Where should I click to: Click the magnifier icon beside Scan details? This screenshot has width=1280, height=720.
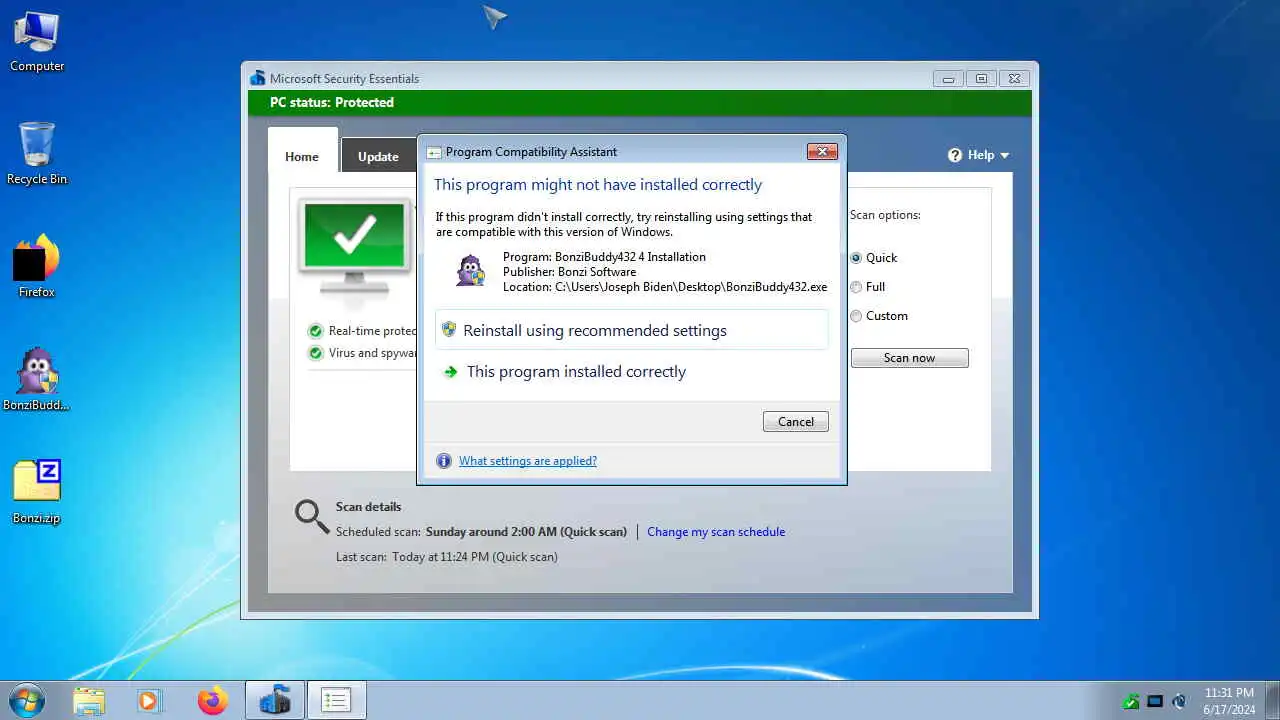click(311, 517)
